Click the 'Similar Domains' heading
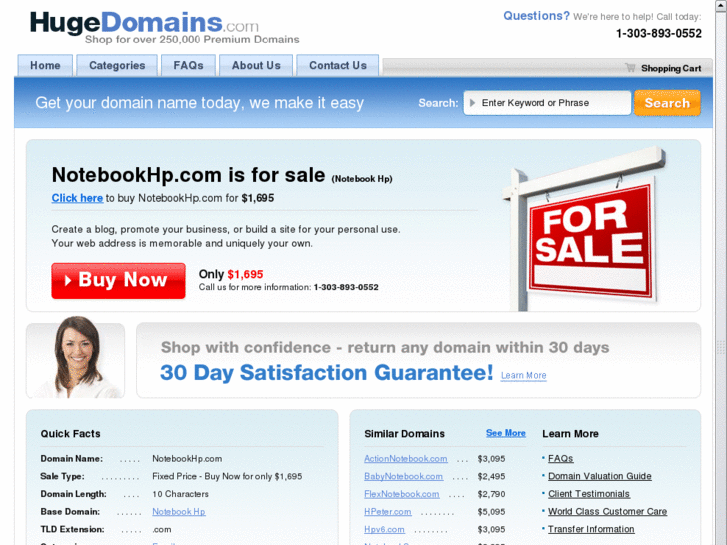727x545 pixels. tap(404, 434)
